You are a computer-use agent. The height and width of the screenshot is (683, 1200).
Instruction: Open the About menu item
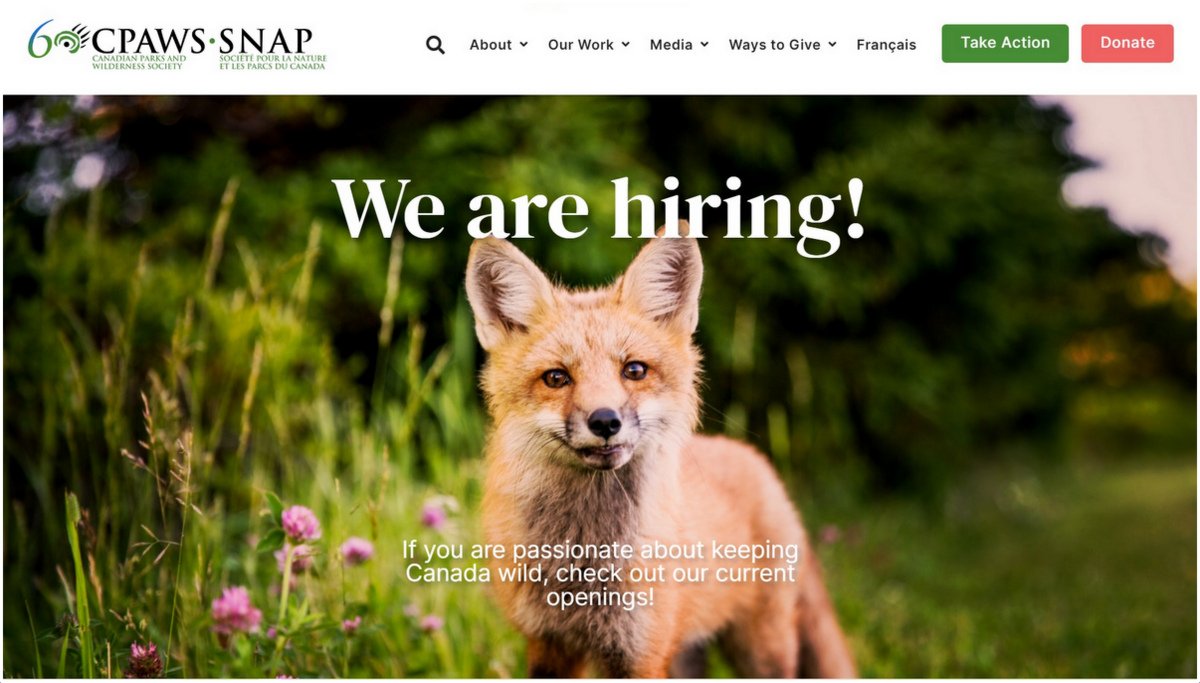[x=491, y=45]
